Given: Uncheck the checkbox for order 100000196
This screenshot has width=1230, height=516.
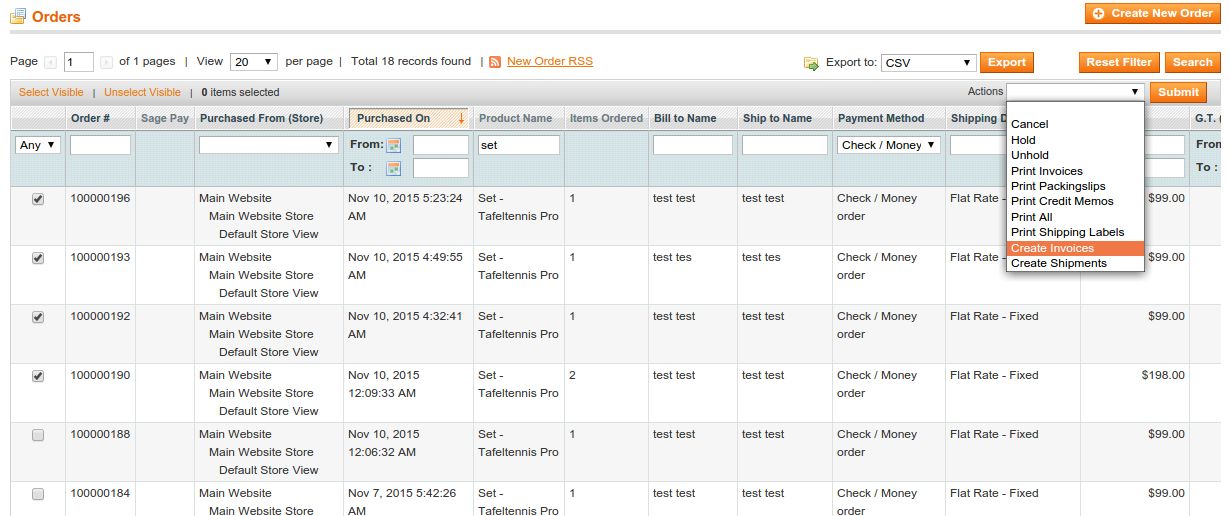Looking at the screenshot, I should (38, 199).
